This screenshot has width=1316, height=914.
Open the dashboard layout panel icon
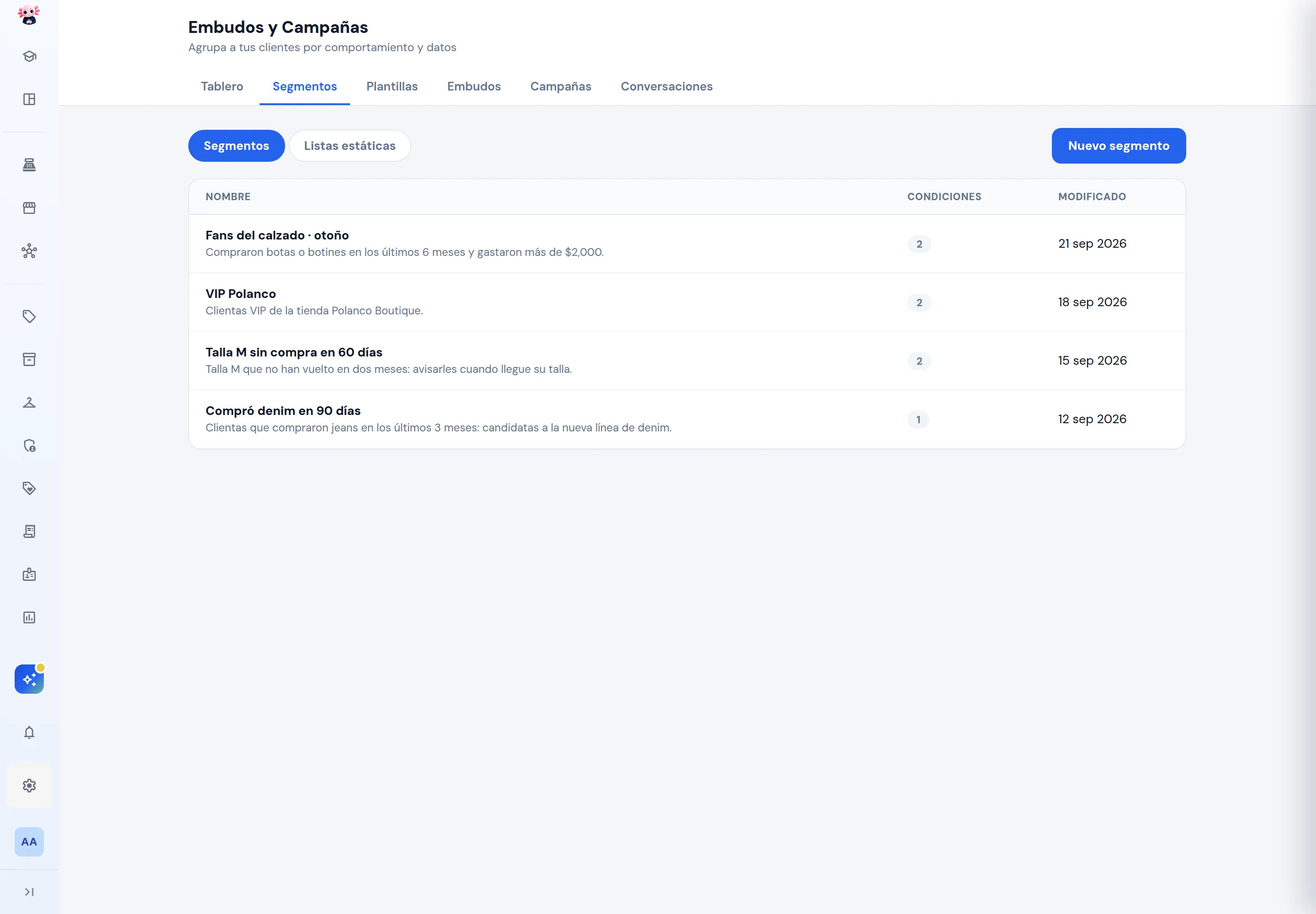pos(29,99)
